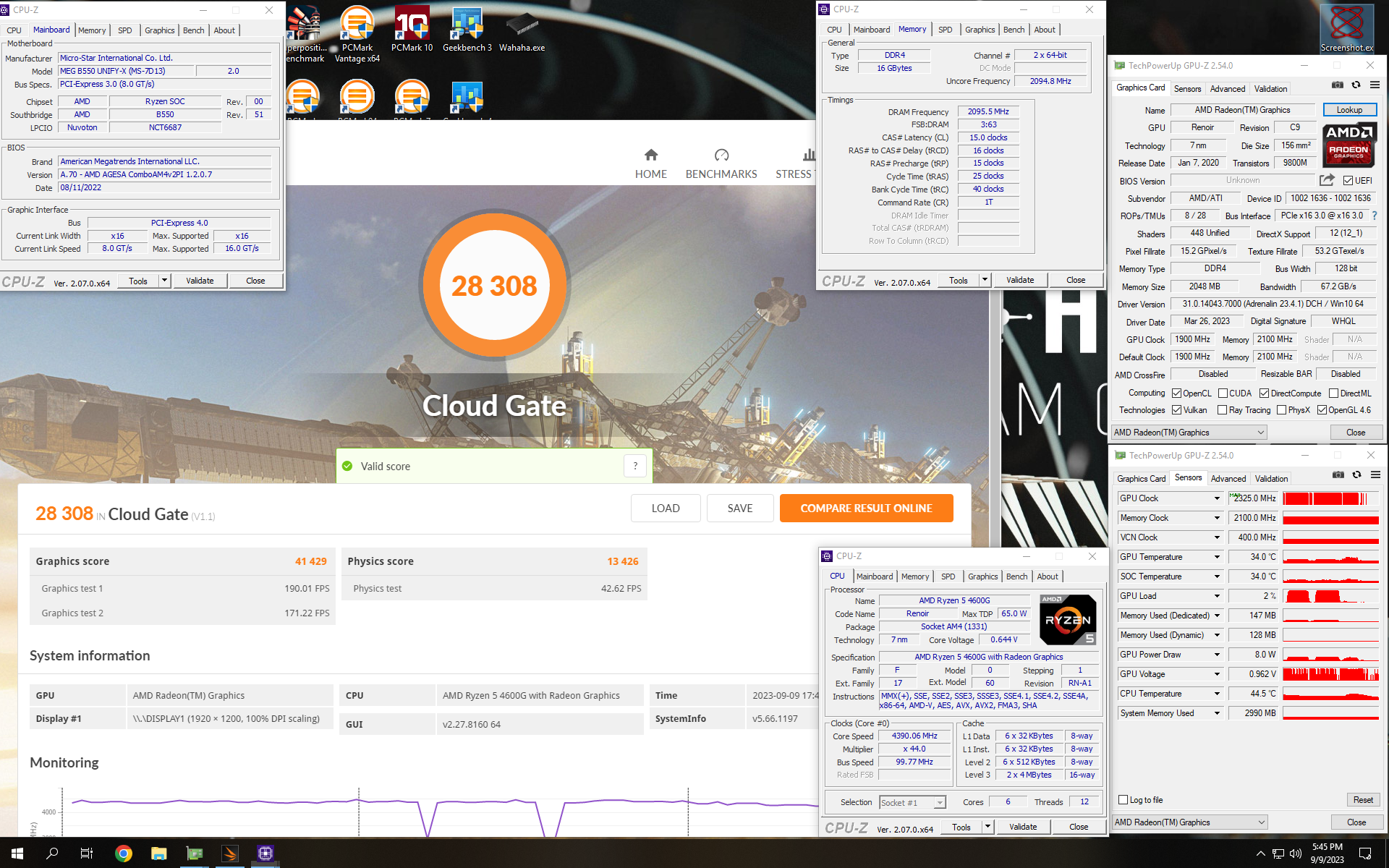Click the valid score help question mark
Screen dimensions: 1389x868
coord(635,466)
